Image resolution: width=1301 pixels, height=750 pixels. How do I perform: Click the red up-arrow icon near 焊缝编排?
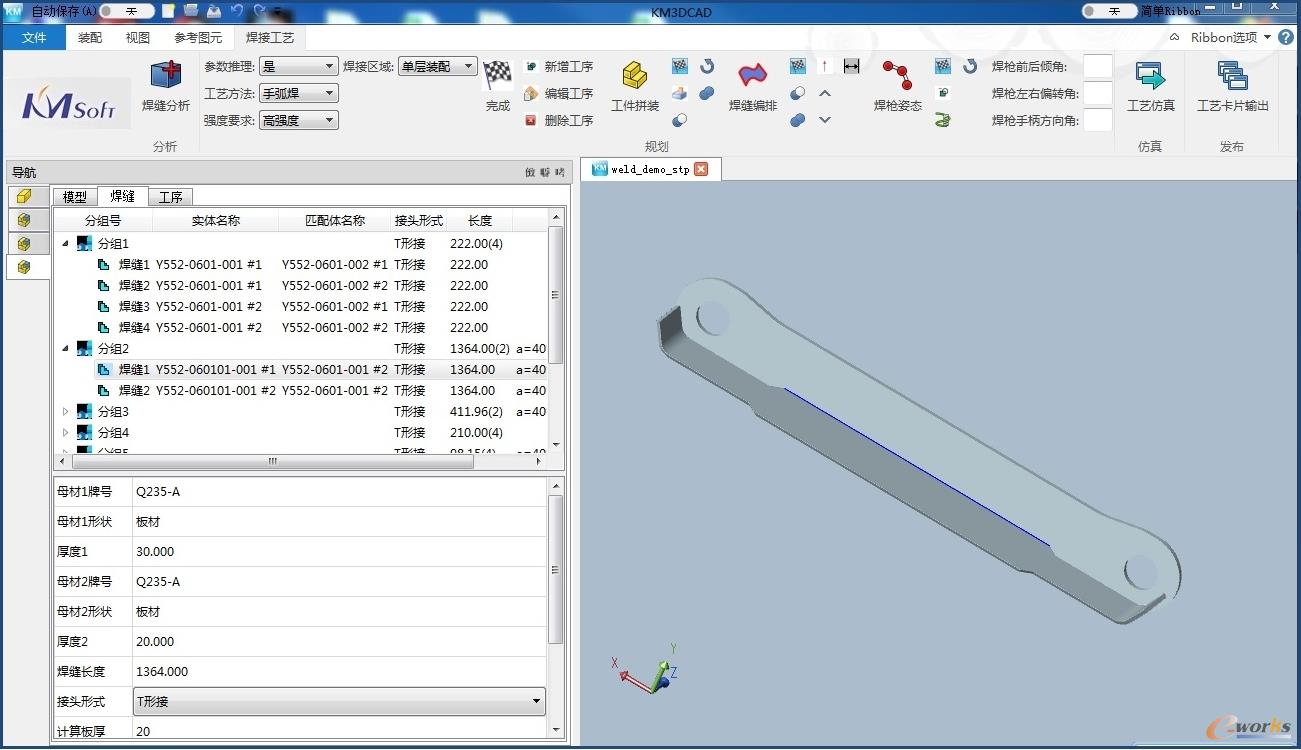coord(825,66)
